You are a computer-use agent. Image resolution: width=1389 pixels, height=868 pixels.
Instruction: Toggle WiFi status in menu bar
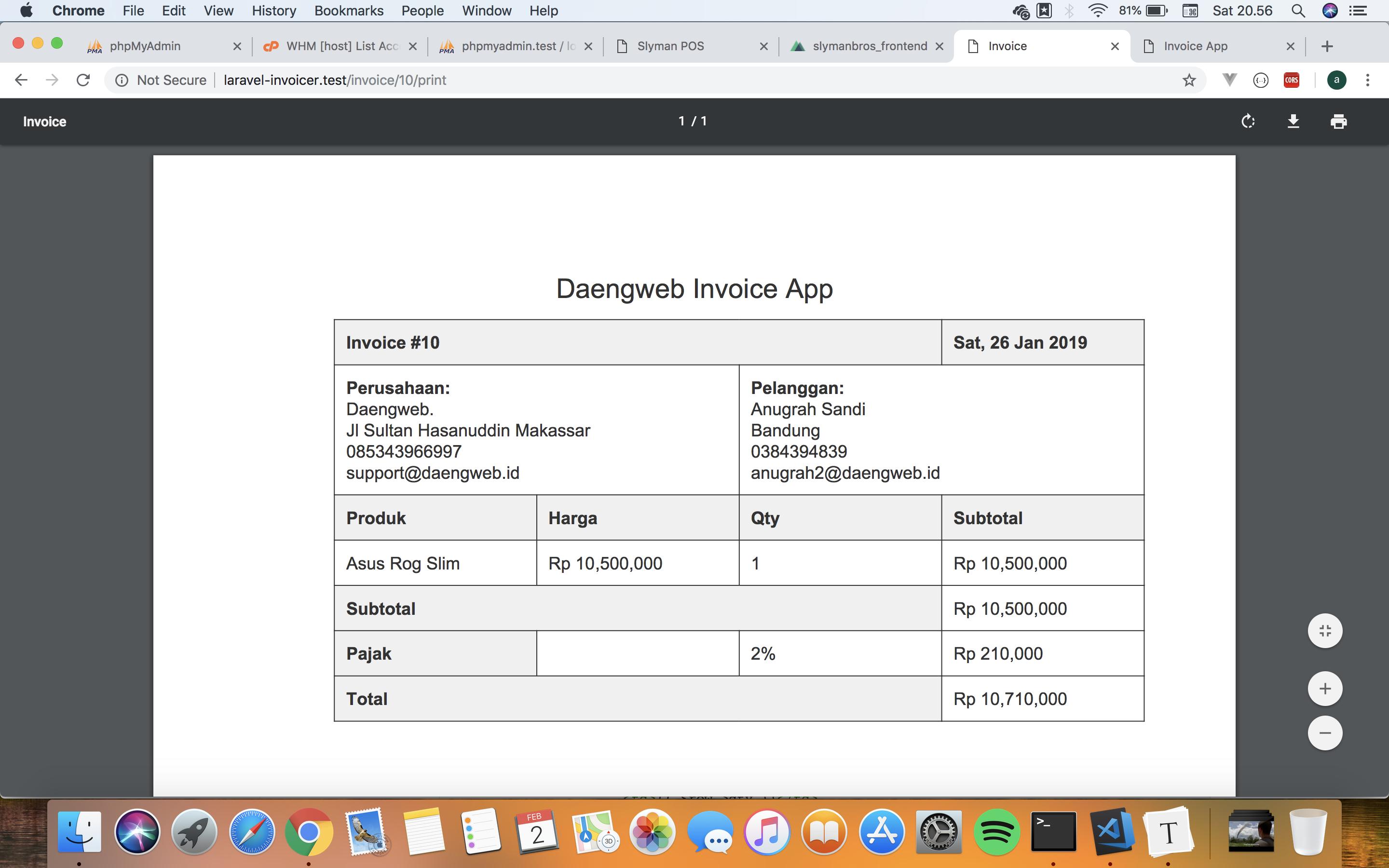point(1098,11)
